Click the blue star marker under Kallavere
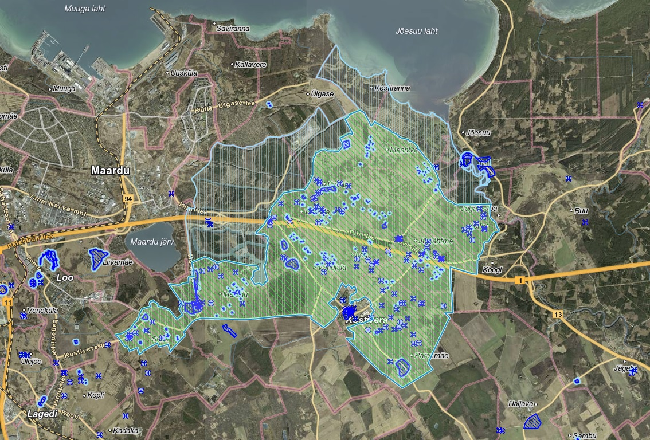This screenshot has width=650, height=440. coord(268,102)
